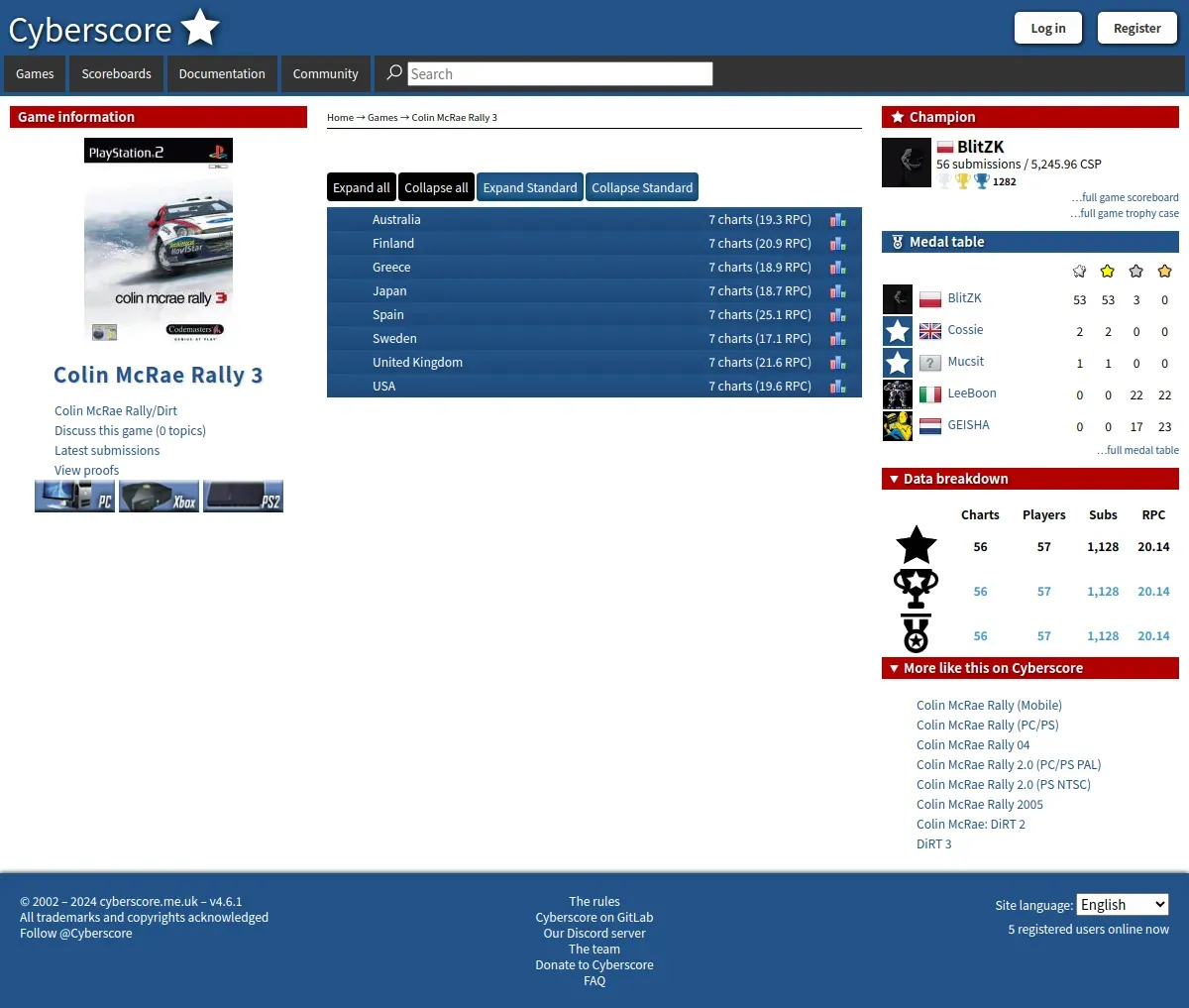This screenshot has width=1189, height=1008.
Task: Open the Community menu
Action: tap(326, 73)
